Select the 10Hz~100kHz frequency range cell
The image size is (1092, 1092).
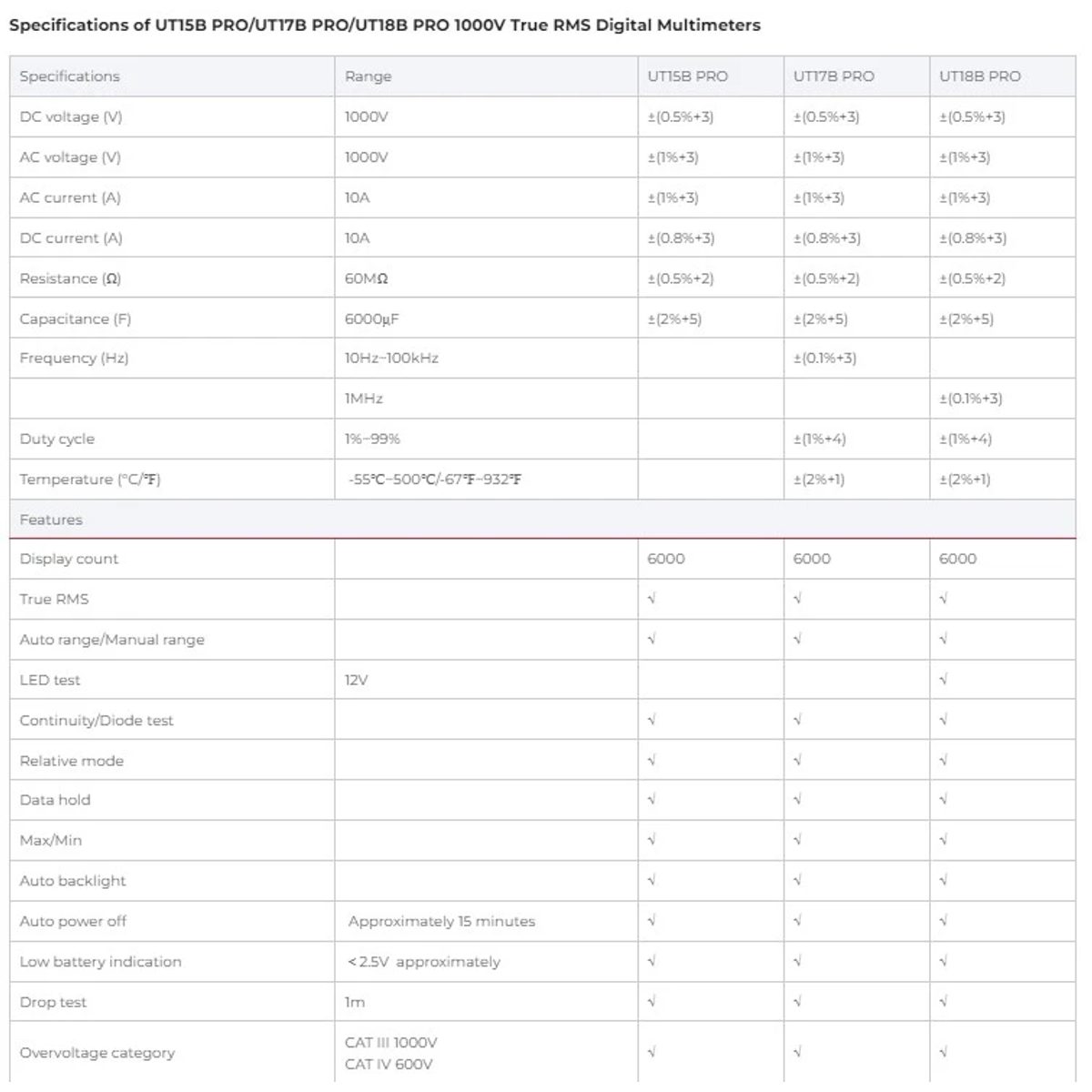(486, 359)
